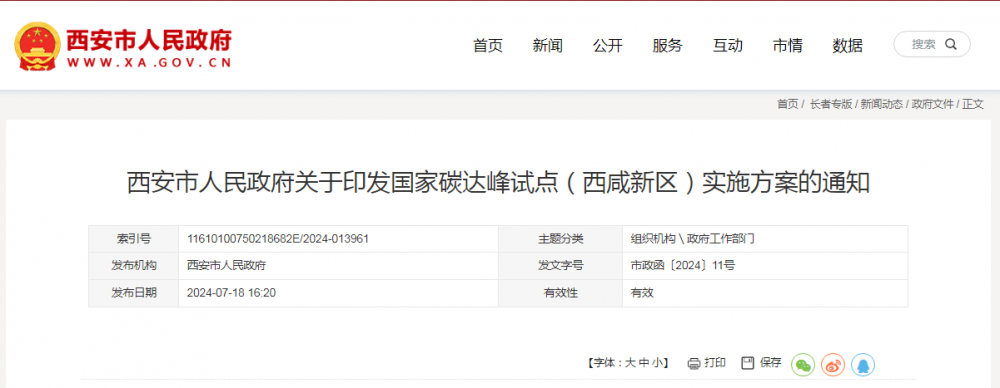The height and width of the screenshot is (388, 1000).
Task: Open the 市情 navigation item
Action: pos(788,45)
